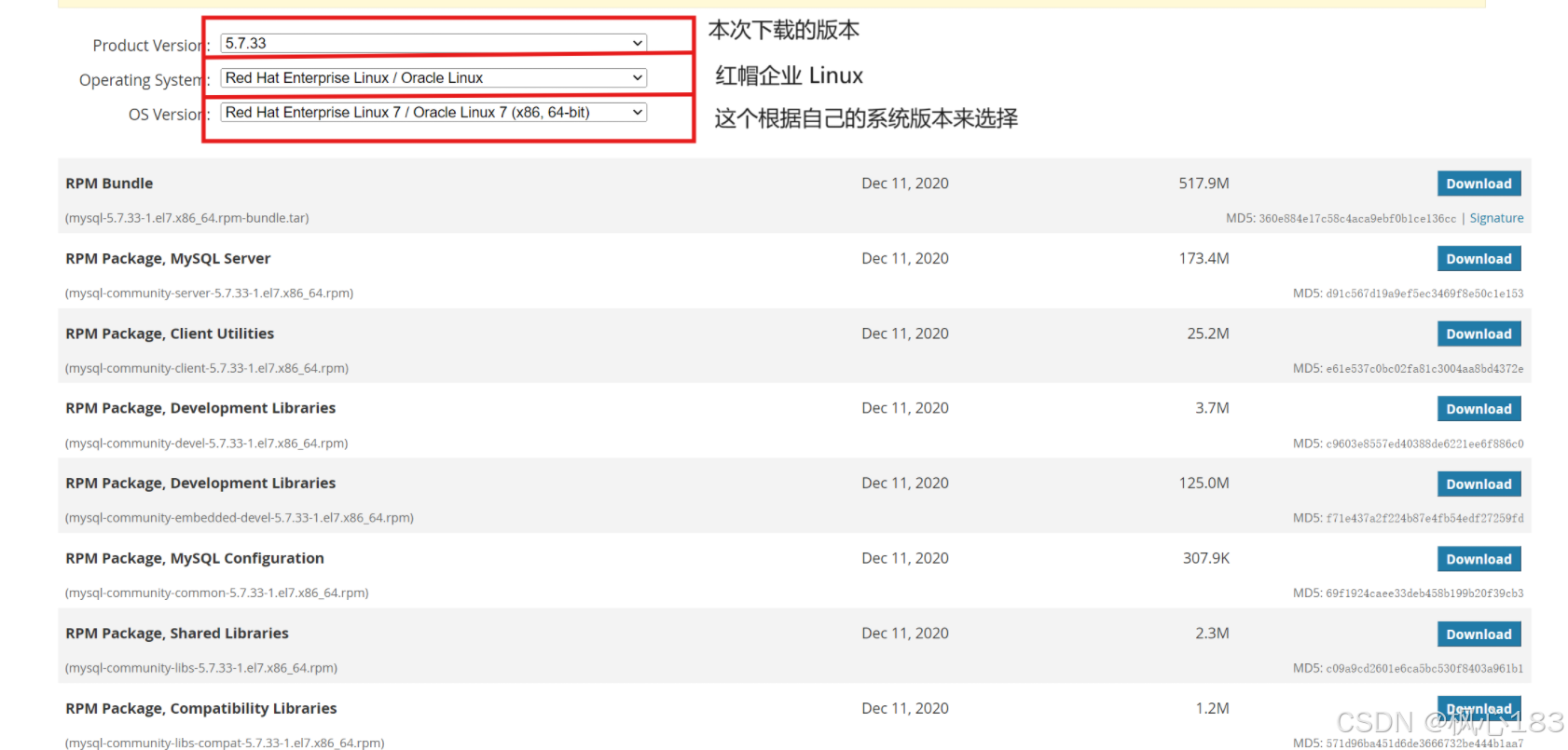
Task: Click the mysql-community-embedded-devel-5.7.33 file name
Action: point(239,518)
